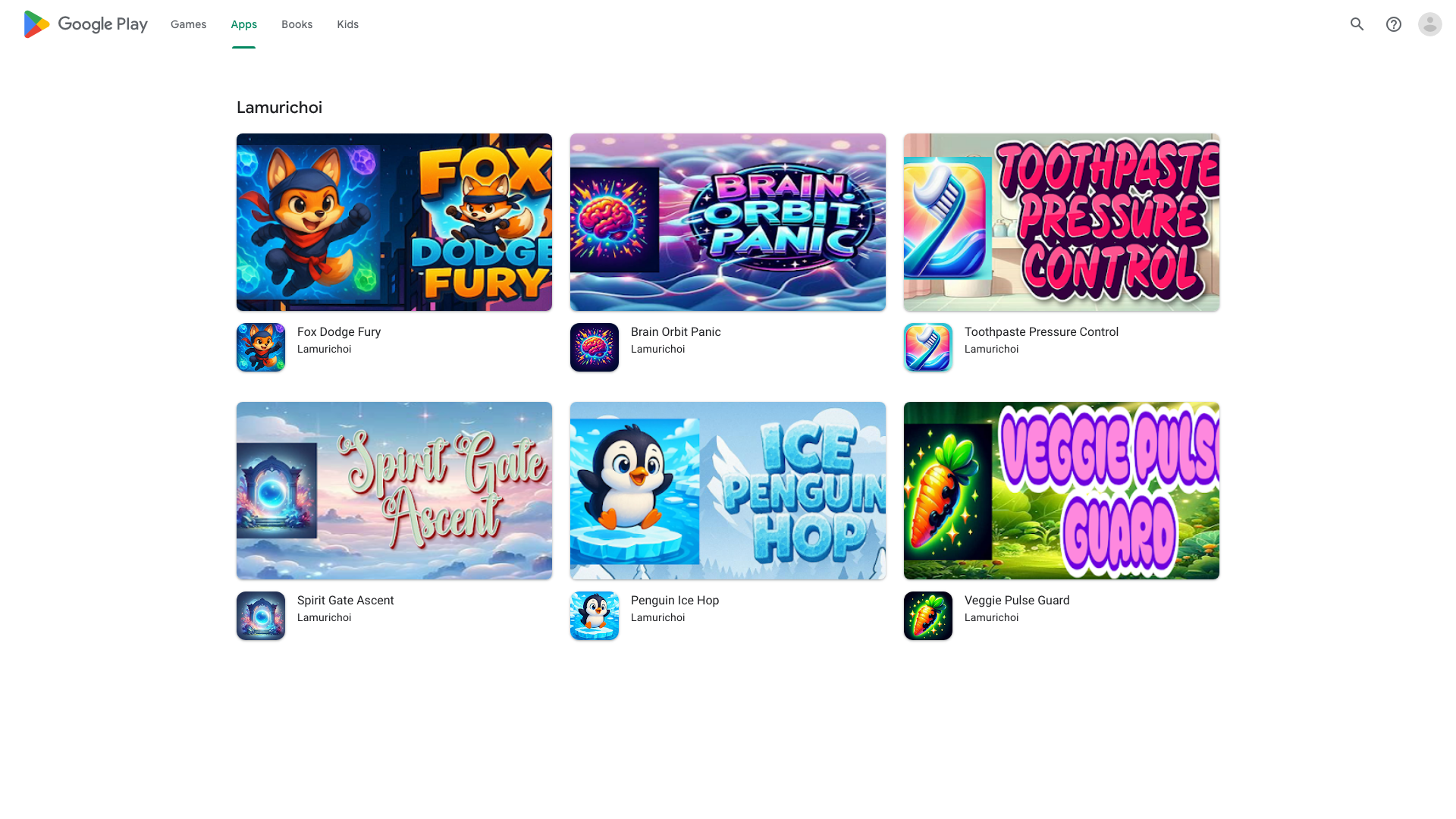Click the Google Play logo
This screenshot has height=819, width=1456.
pos(86,24)
